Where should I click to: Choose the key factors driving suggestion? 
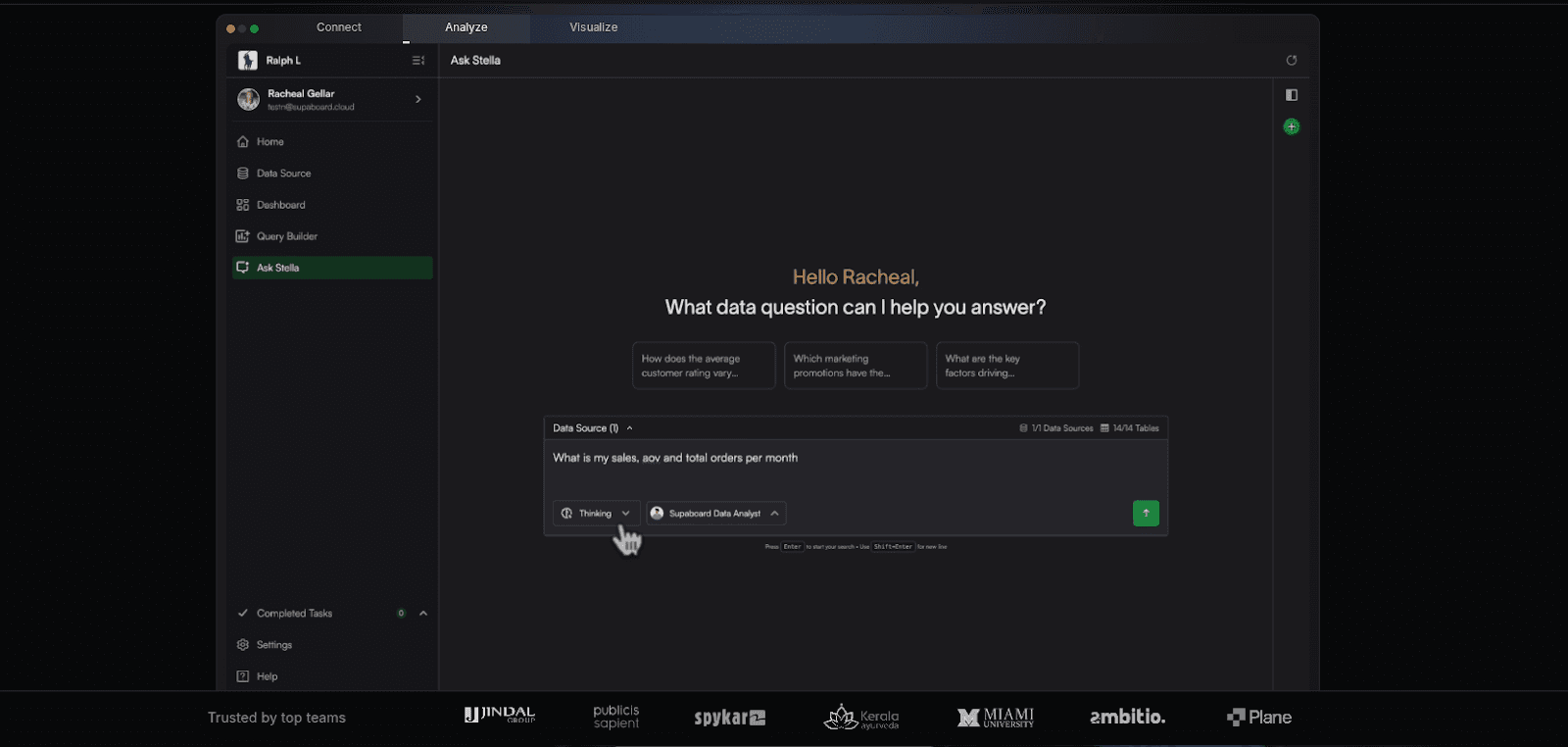click(1007, 366)
